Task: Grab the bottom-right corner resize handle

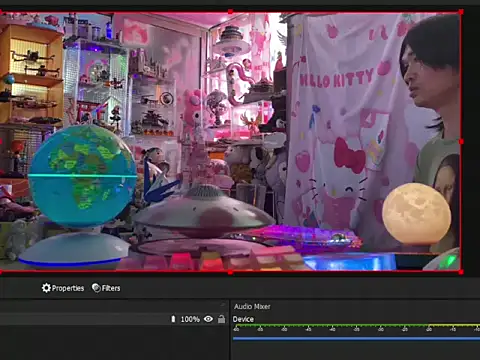Action: click(461, 272)
